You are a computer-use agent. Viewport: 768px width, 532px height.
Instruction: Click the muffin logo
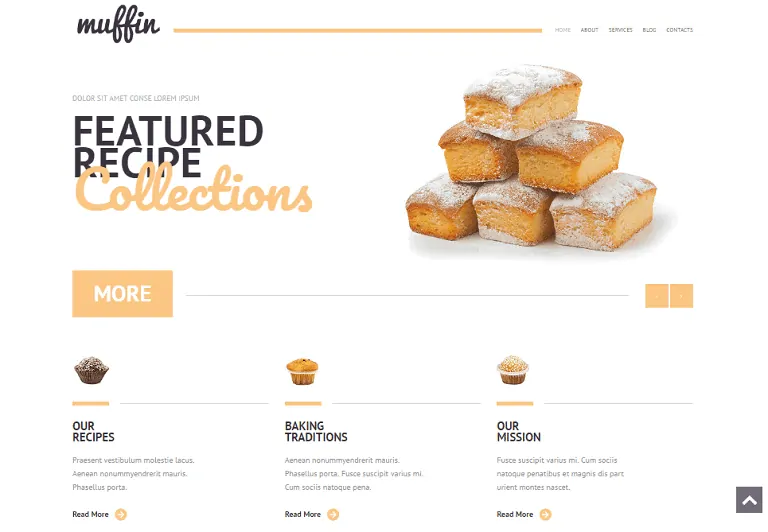pyautogui.click(x=118, y=24)
